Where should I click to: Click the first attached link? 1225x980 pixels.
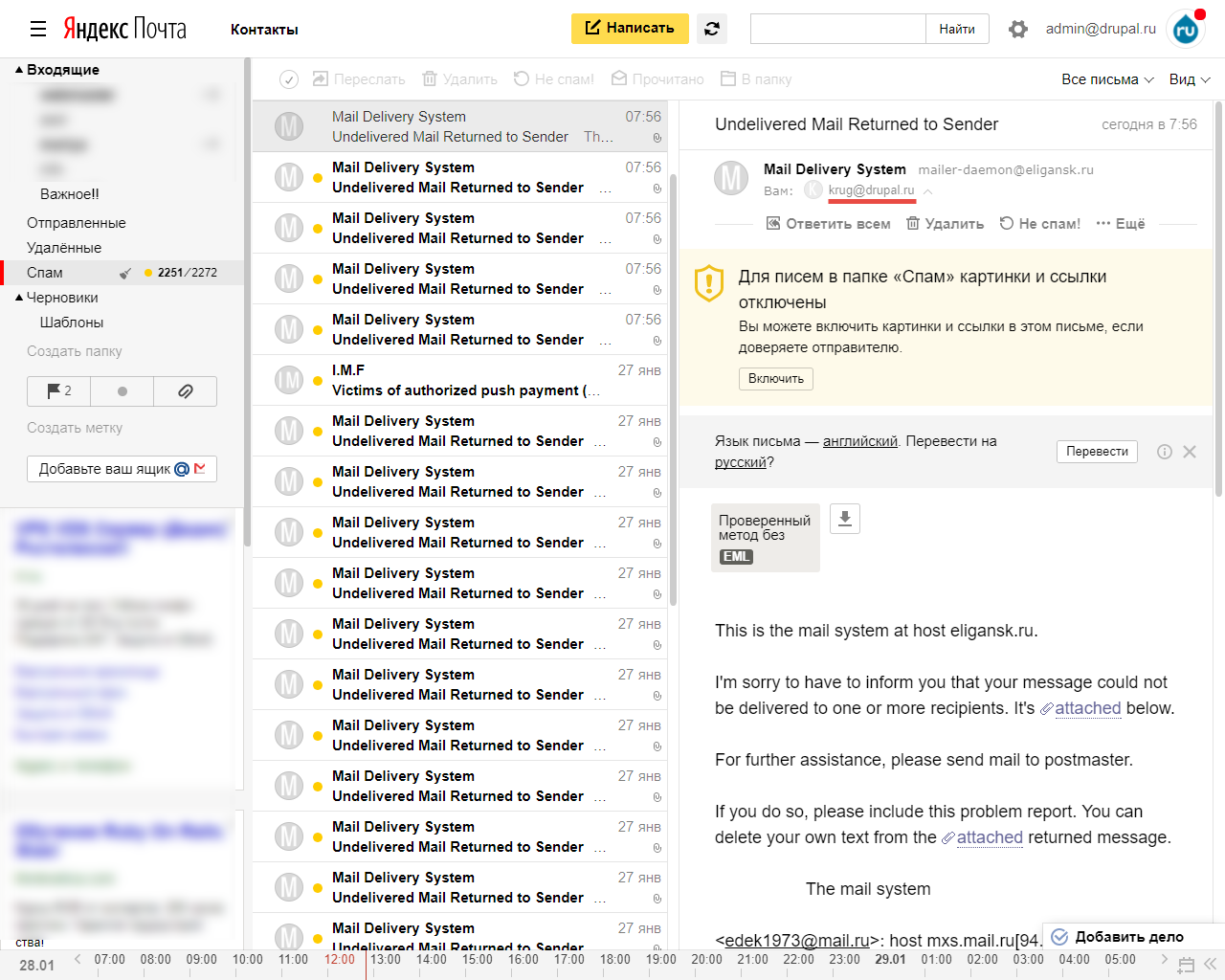click(1088, 708)
